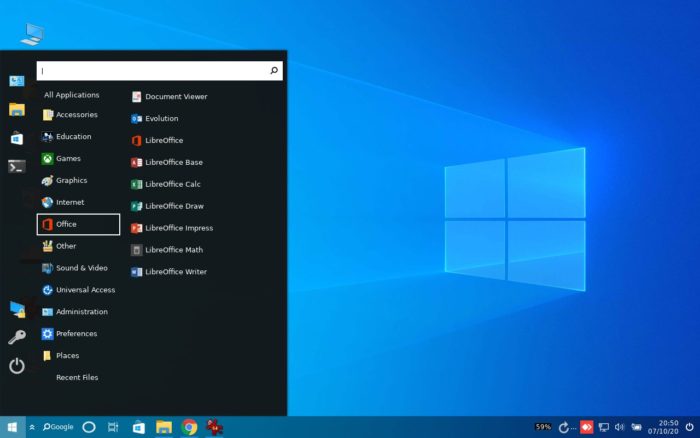Click the Windows start button
Image resolution: width=700 pixels, height=438 pixels.
(x=12, y=427)
